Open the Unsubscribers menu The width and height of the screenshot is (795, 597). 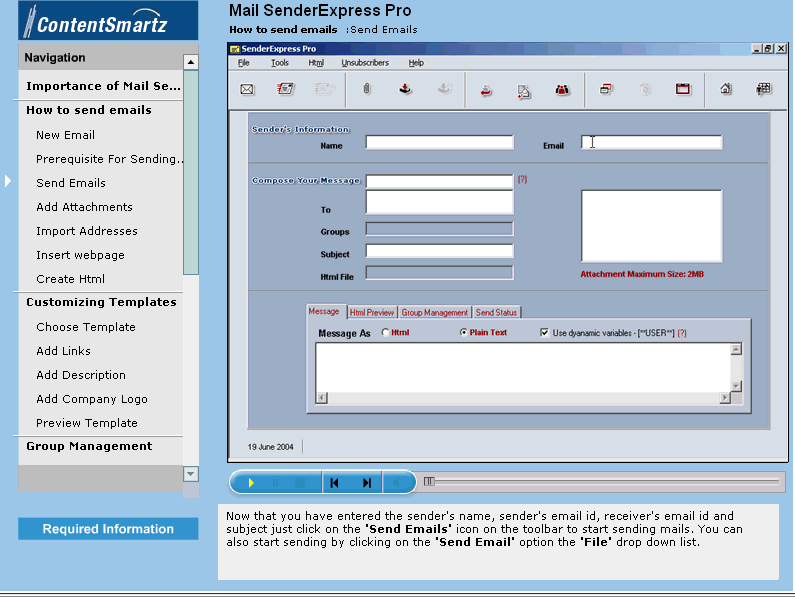pos(365,63)
